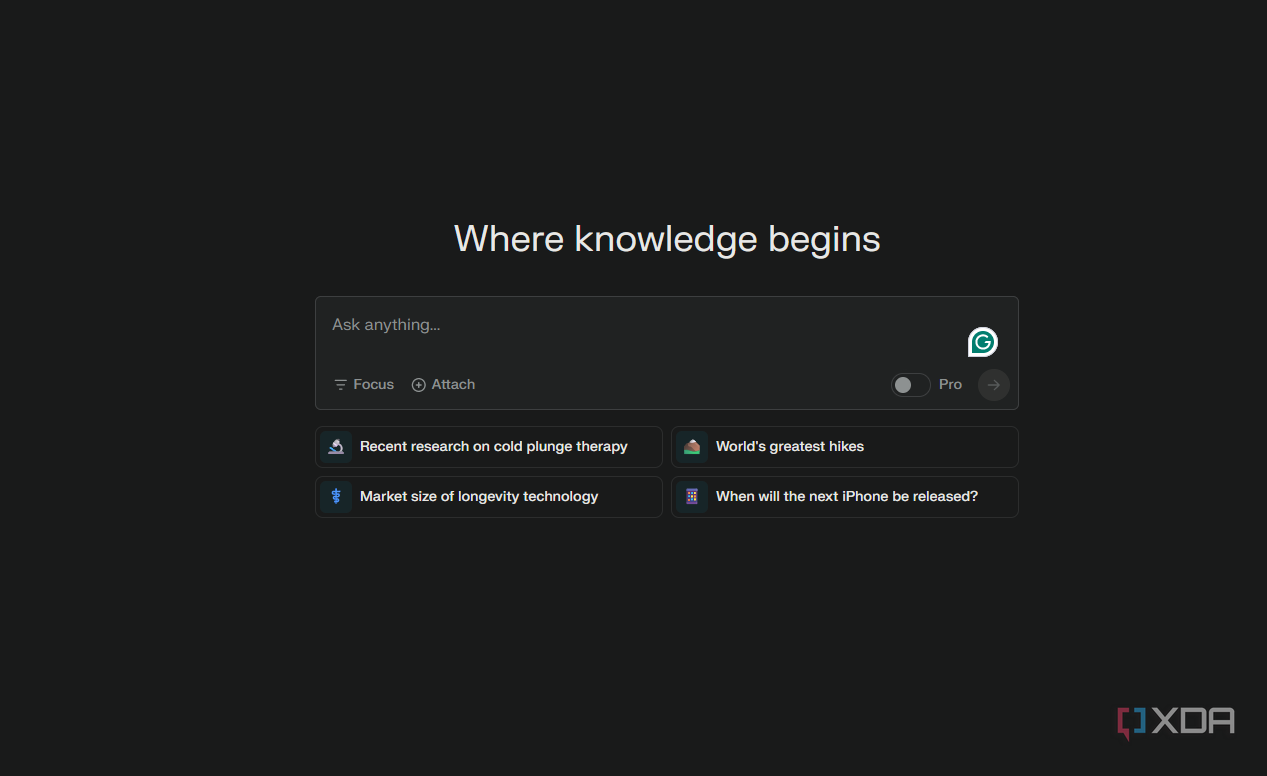
Task: Toggle the Pro switch on
Action: [911, 385]
